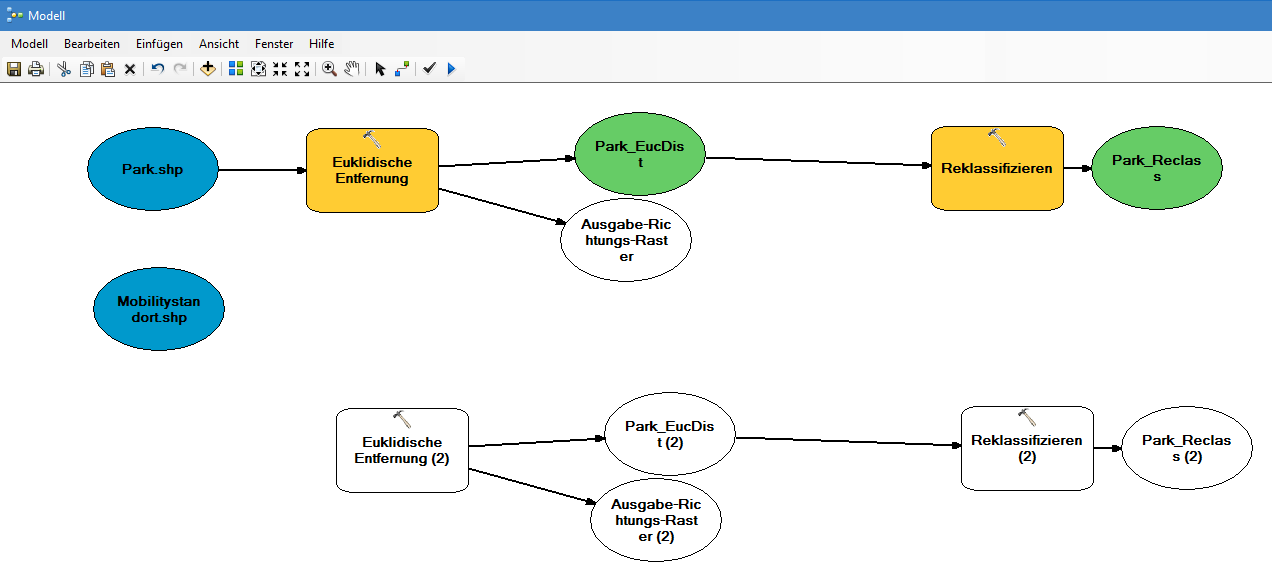Click the Save model icon
Screen dimensions: 1272x583
point(14,69)
